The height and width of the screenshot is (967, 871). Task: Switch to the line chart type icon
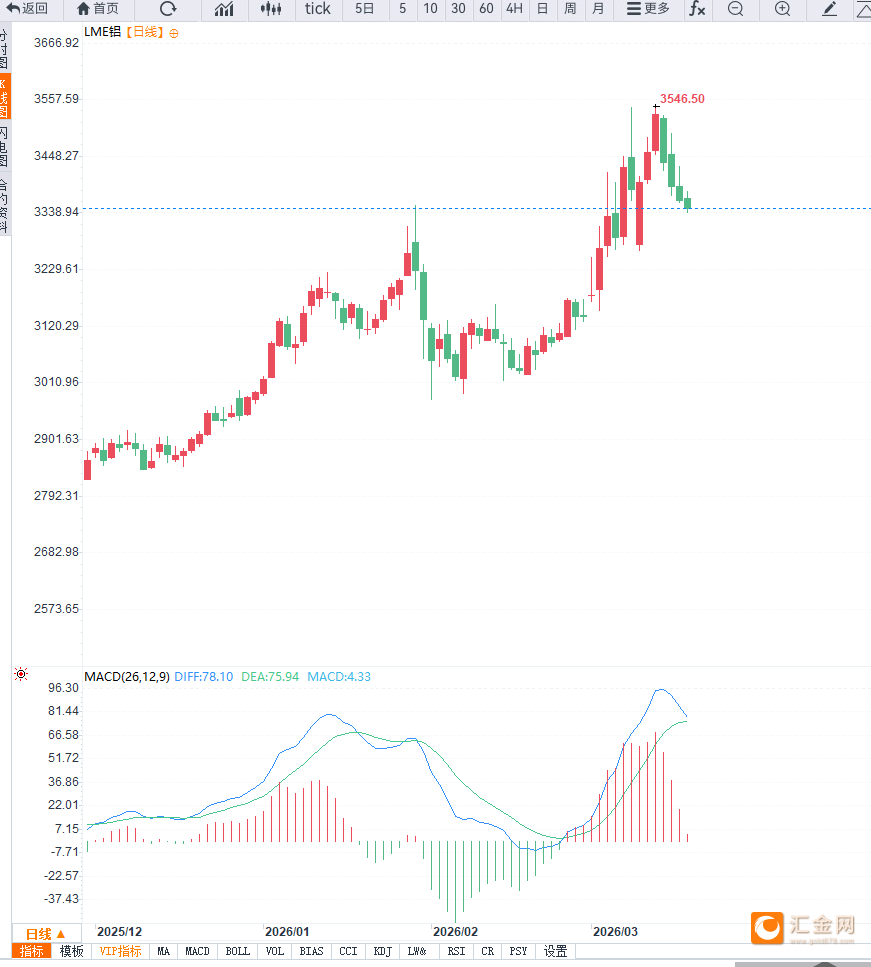(225, 9)
